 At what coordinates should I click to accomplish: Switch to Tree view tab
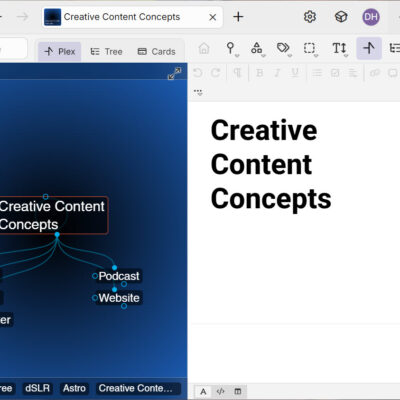(106, 52)
